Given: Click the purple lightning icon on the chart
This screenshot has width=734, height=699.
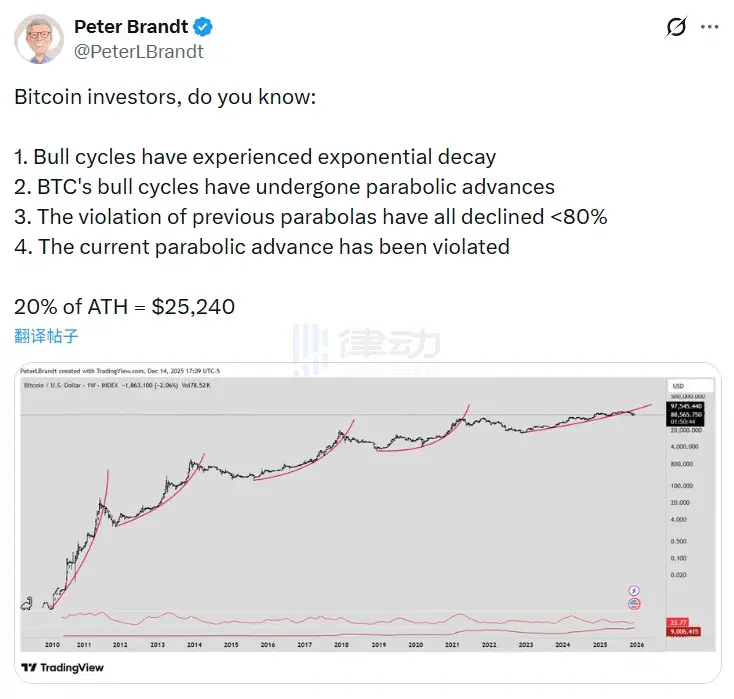Looking at the screenshot, I should click(x=632, y=591).
